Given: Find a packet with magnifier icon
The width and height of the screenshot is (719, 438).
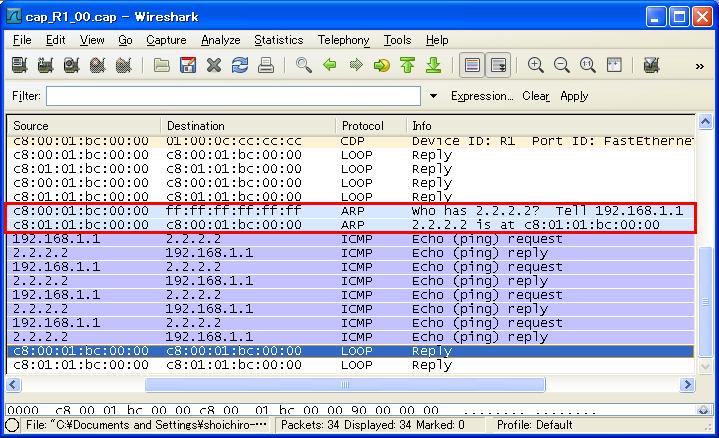Looking at the screenshot, I should click(303, 65).
